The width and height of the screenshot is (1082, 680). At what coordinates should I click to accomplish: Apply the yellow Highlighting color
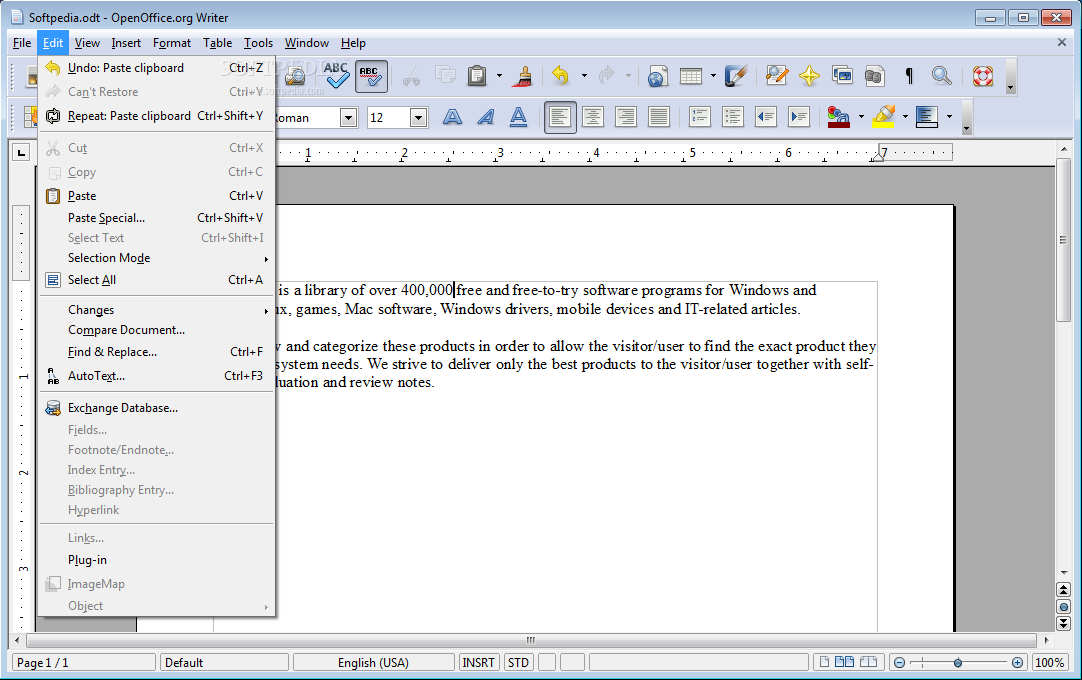883,117
